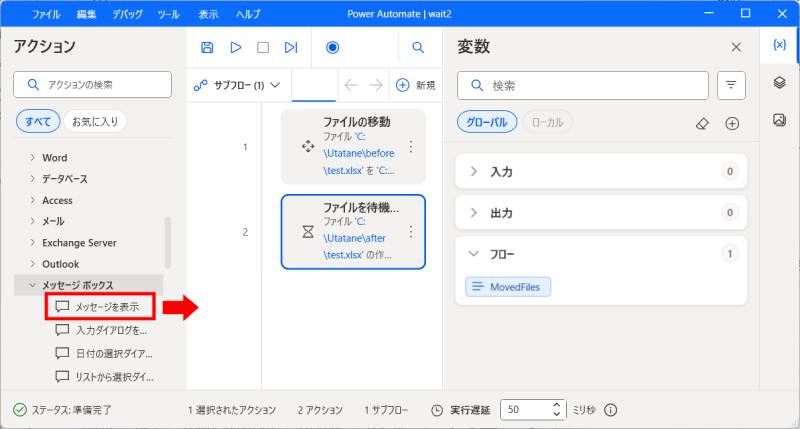The image size is (800, 429).
Task: Click the Save flow icon
Action: 207,47
